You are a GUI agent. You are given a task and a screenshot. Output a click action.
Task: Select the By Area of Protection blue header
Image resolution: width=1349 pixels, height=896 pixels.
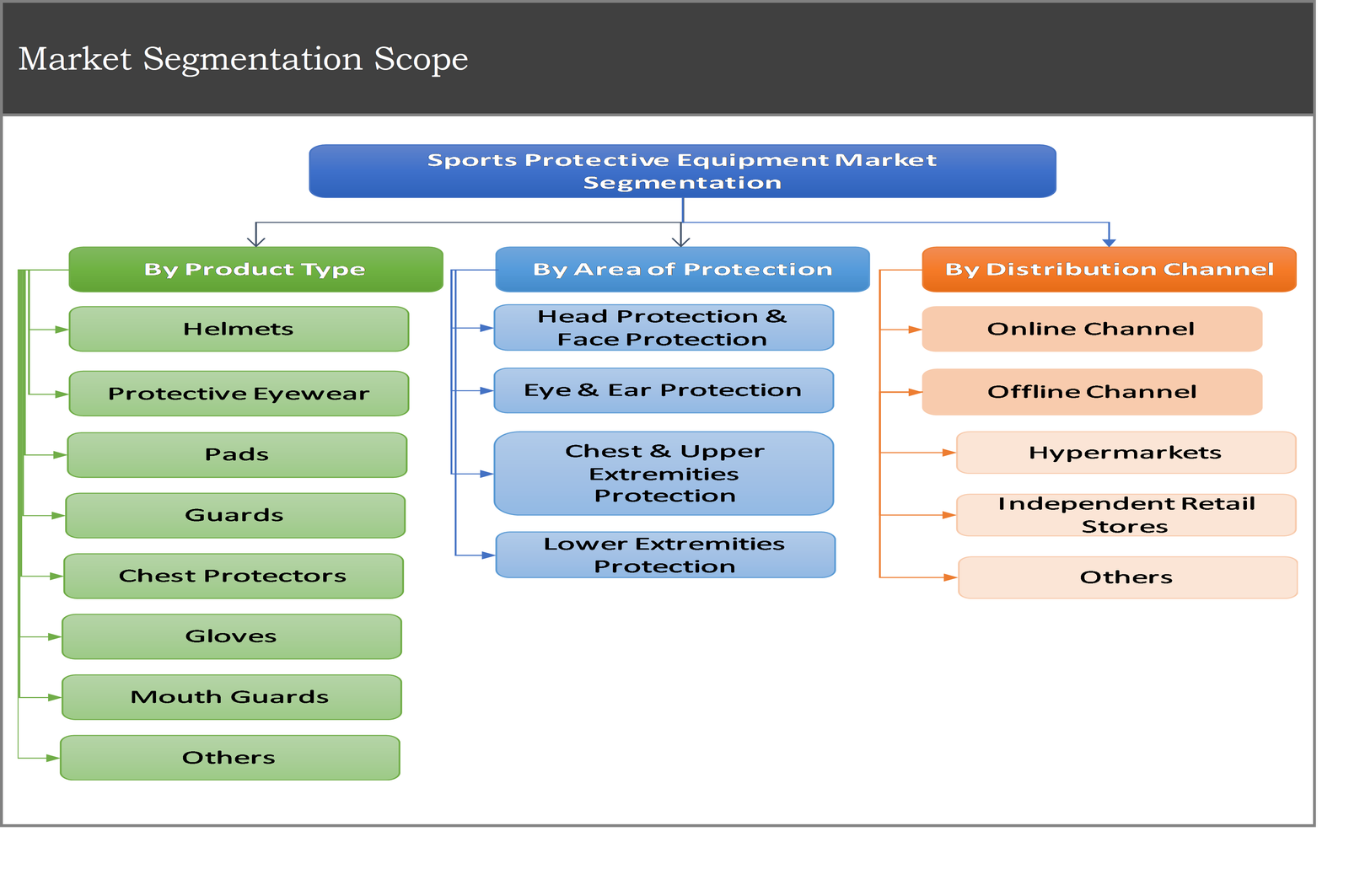683,269
